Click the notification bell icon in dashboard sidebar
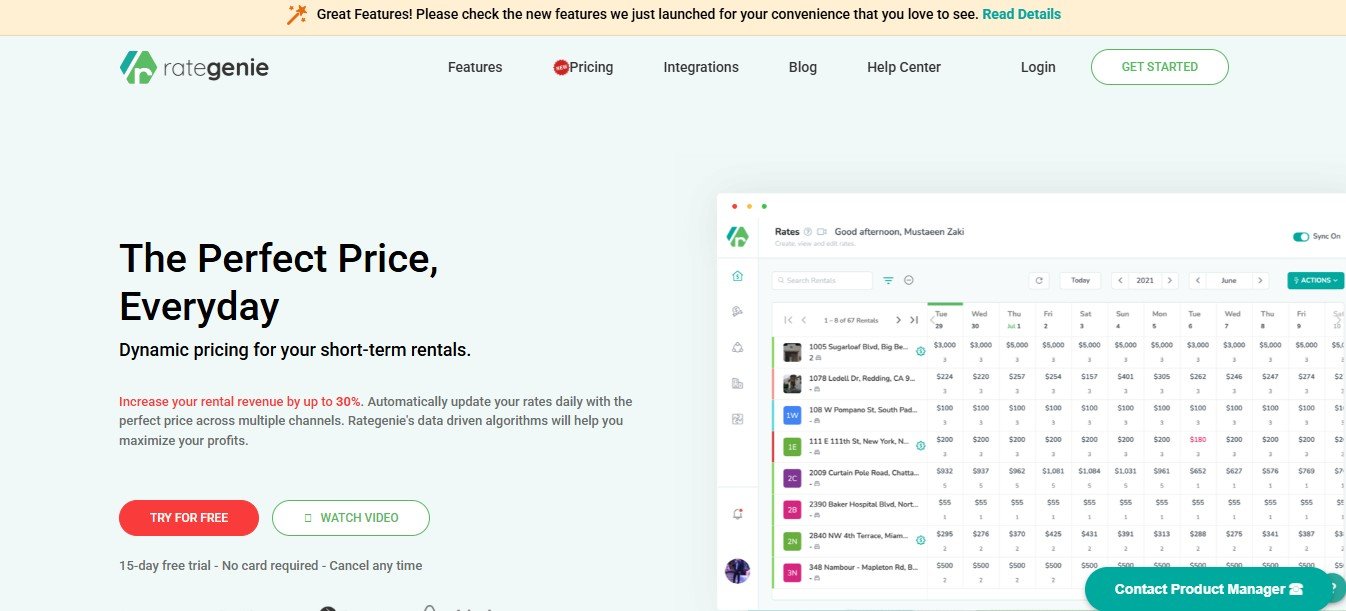The image size is (1346, 611). [737, 513]
